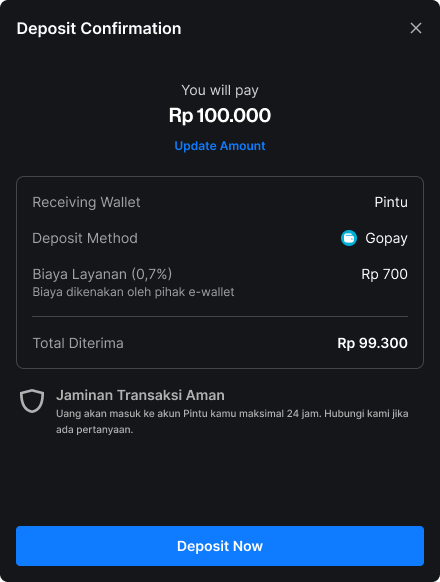Close the Deposit Confirmation dialog

click(415, 28)
